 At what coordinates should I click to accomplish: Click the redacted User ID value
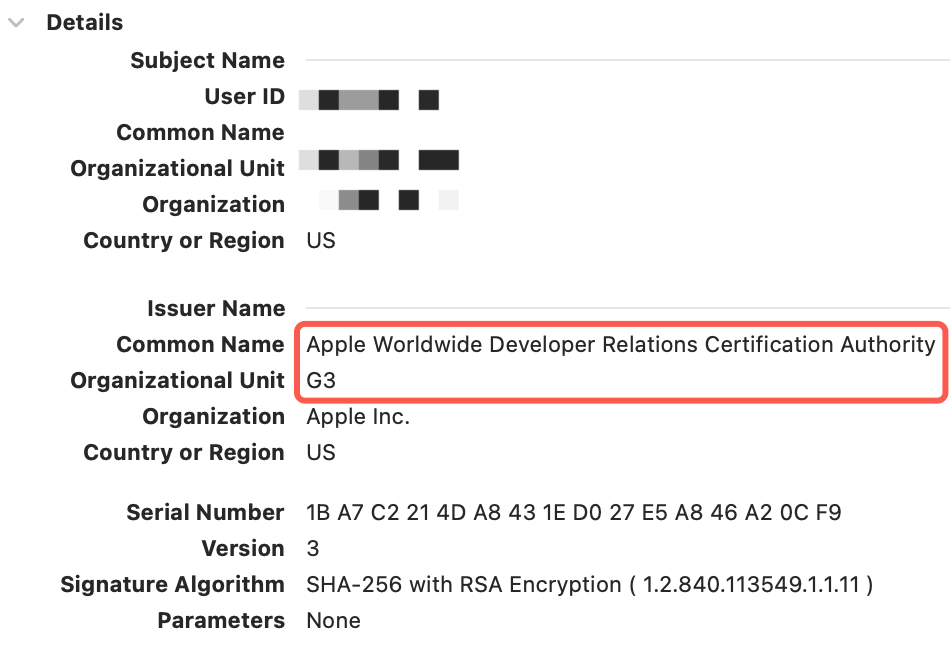[368, 100]
